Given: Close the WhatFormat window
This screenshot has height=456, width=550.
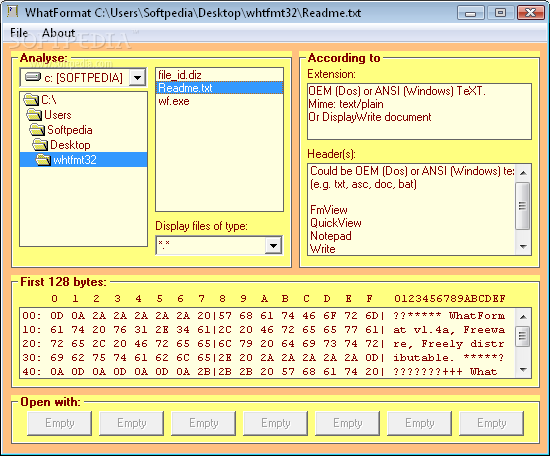Looking at the screenshot, I should [530, 13].
